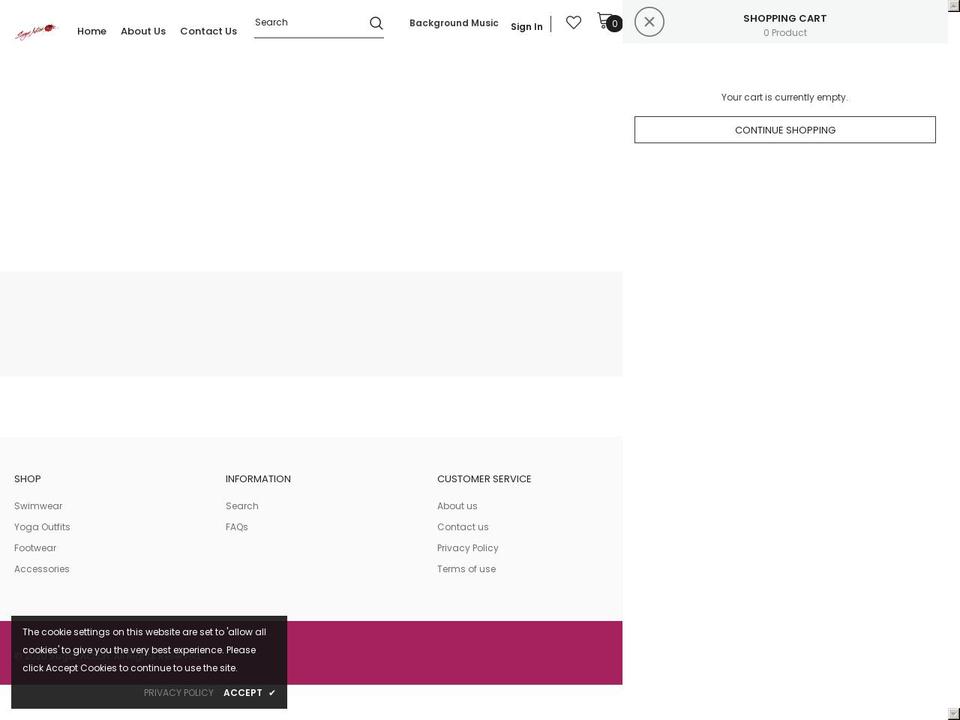Click the Continue Shopping button
The height and width of the screenshot is (720, 960).
785,130
